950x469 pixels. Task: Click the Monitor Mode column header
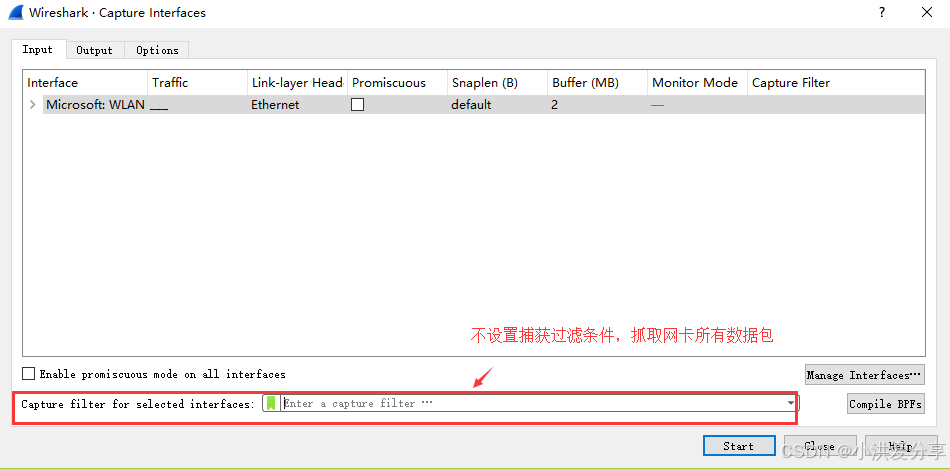point(697,83)
